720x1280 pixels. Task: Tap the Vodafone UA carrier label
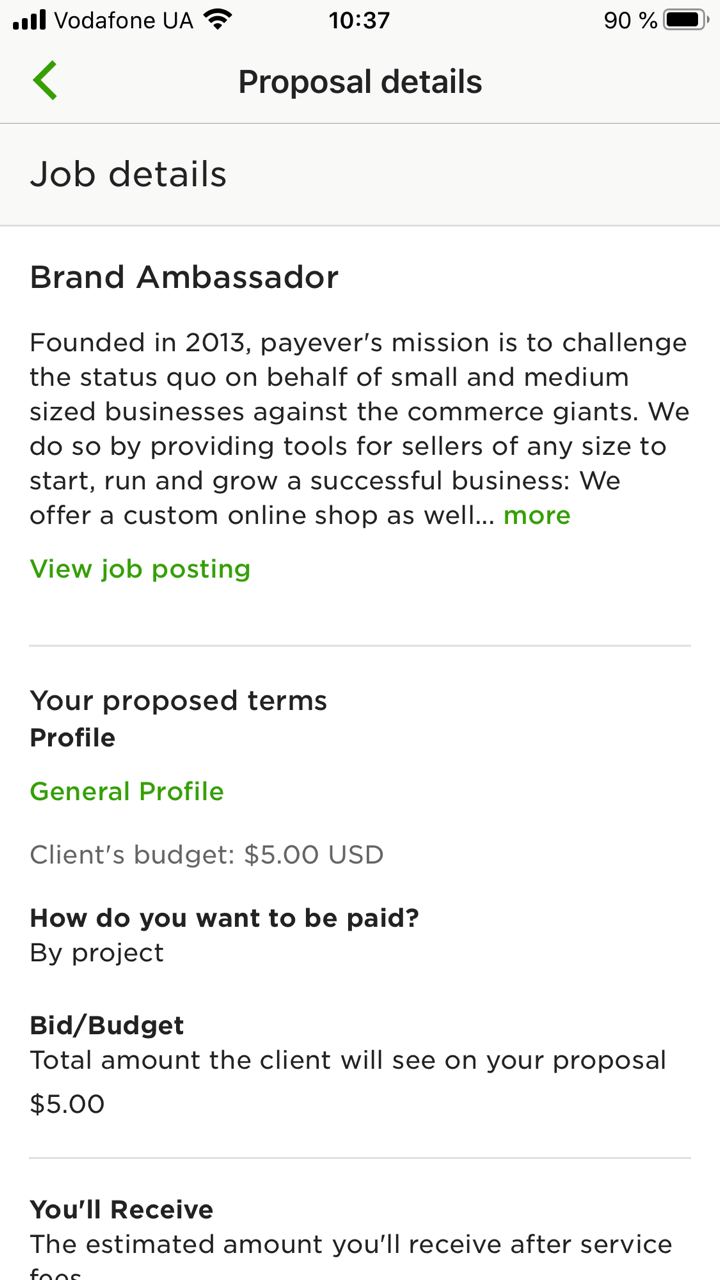coord(123,20)
